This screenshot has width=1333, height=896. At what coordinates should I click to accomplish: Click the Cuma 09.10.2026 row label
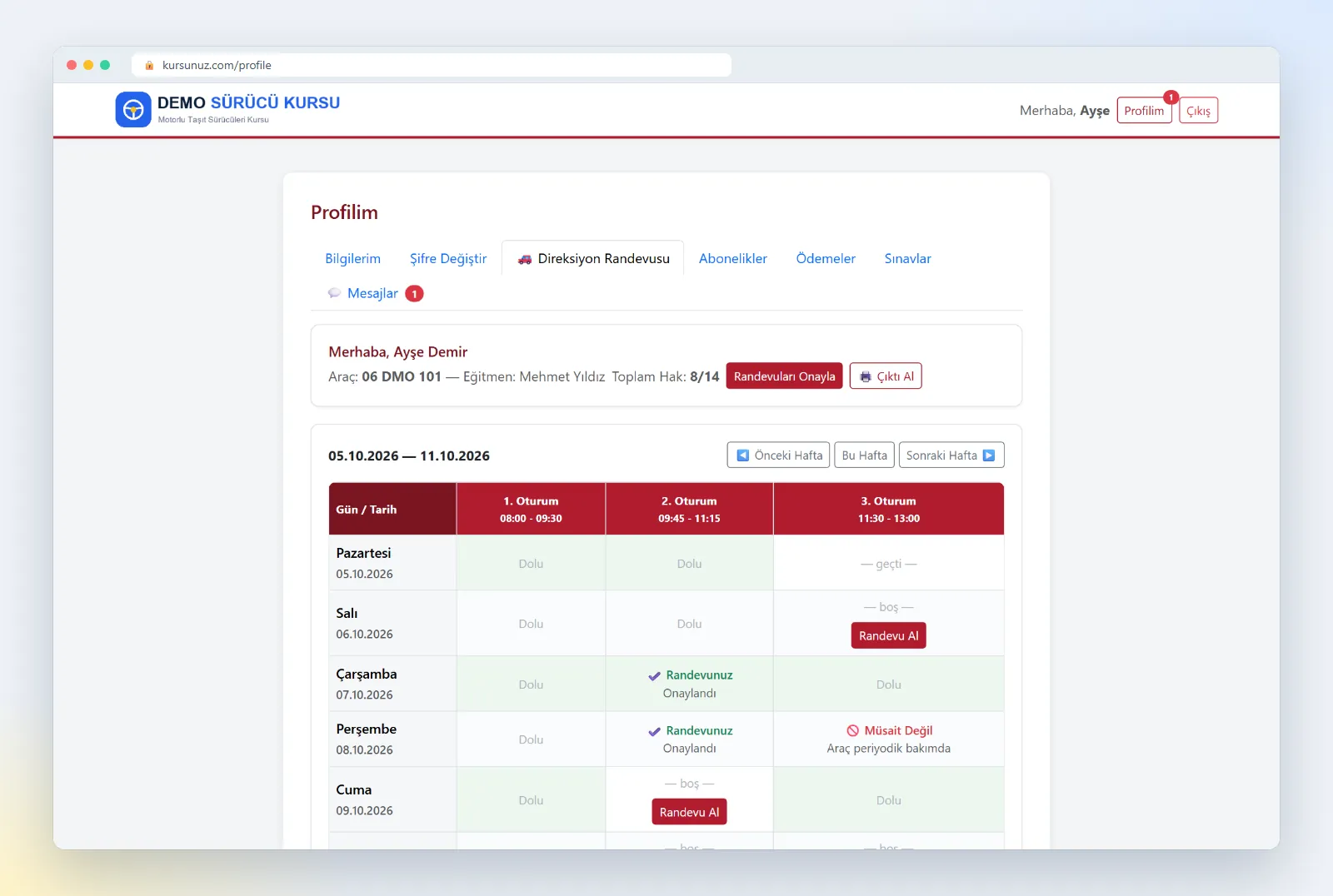(x=392, y=799)
